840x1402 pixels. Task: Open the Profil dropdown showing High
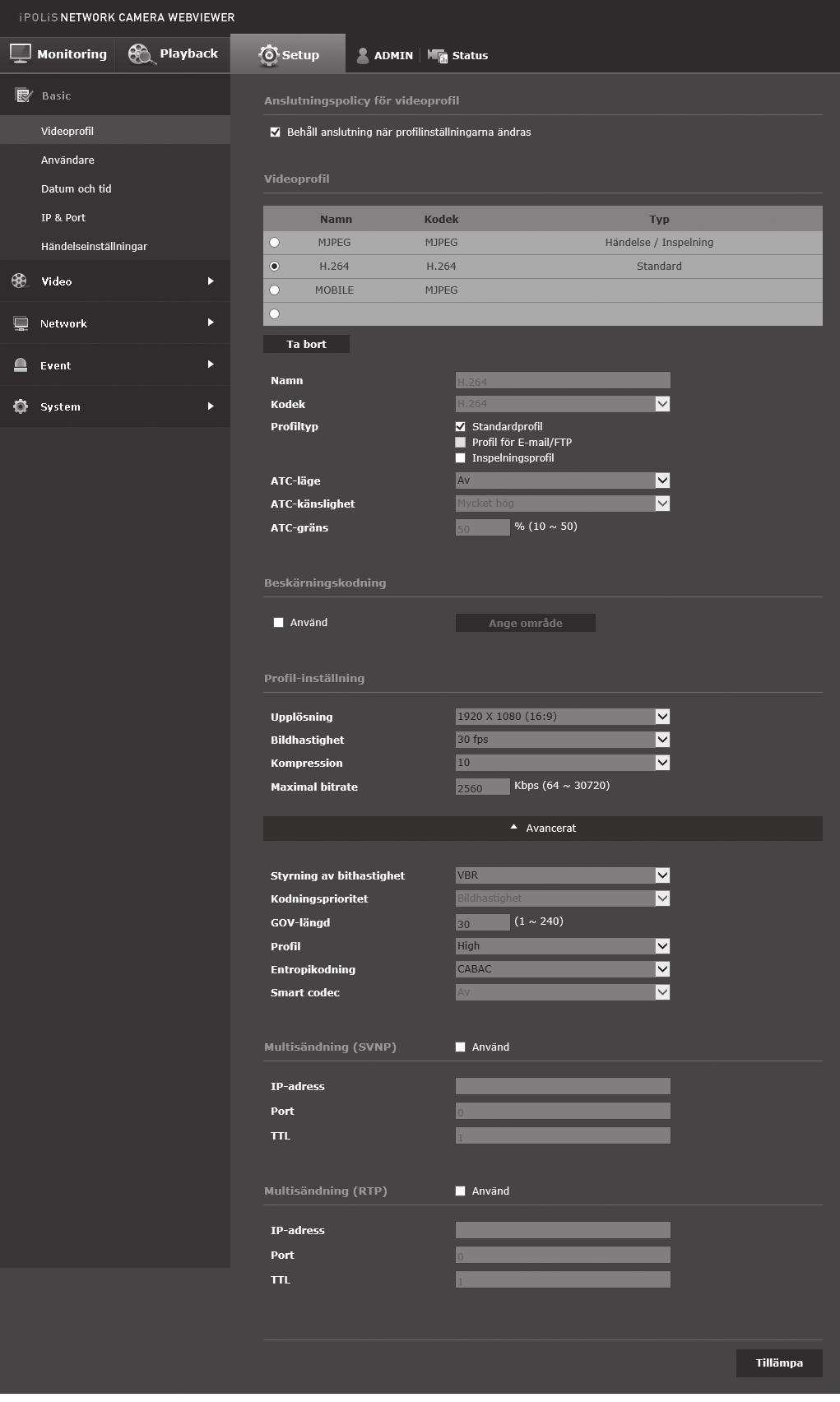point(563,946)
